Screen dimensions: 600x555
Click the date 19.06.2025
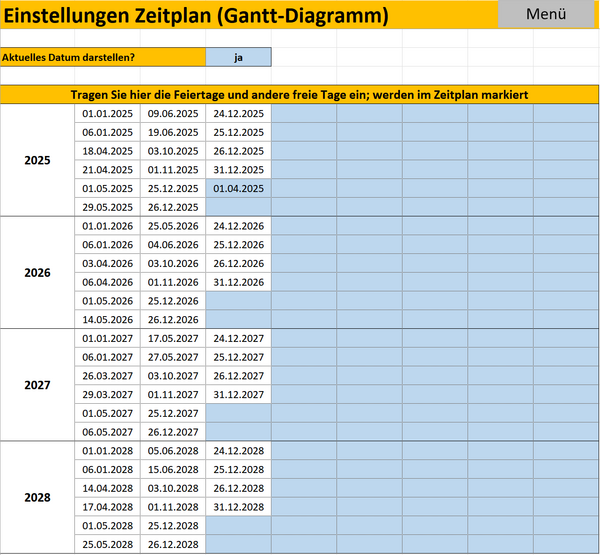173,132
